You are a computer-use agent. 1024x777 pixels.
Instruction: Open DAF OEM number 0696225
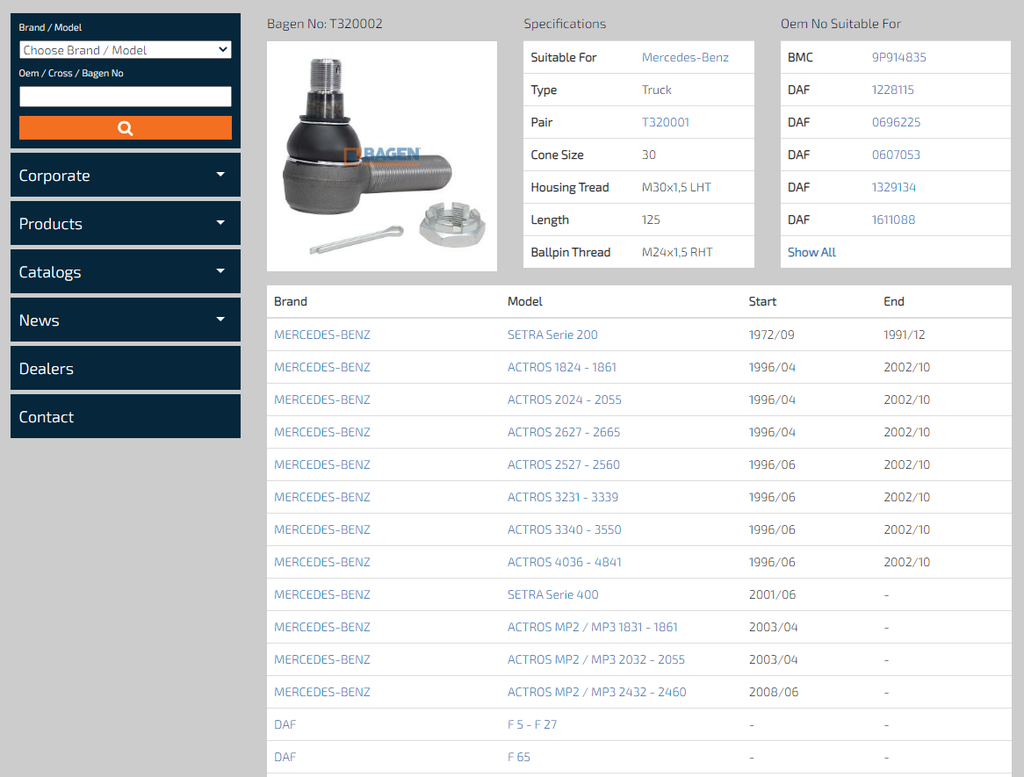(896, 122)
